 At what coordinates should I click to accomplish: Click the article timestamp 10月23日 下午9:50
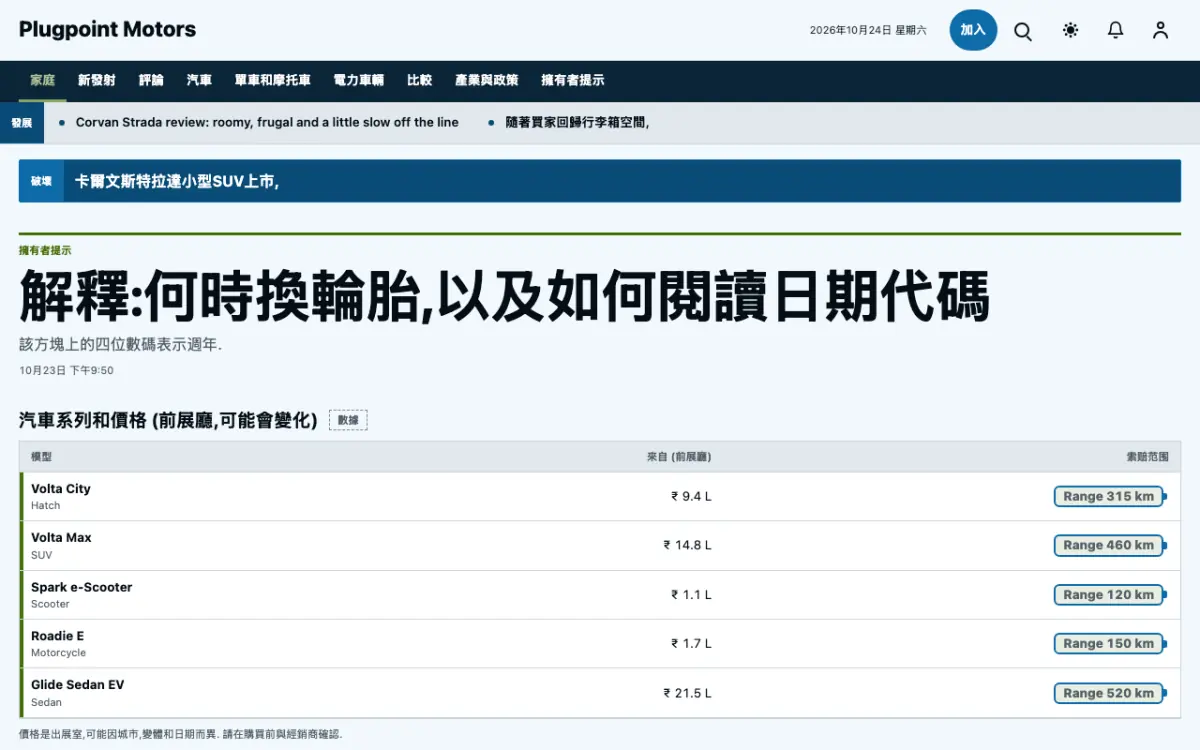(x=66, y=370)
